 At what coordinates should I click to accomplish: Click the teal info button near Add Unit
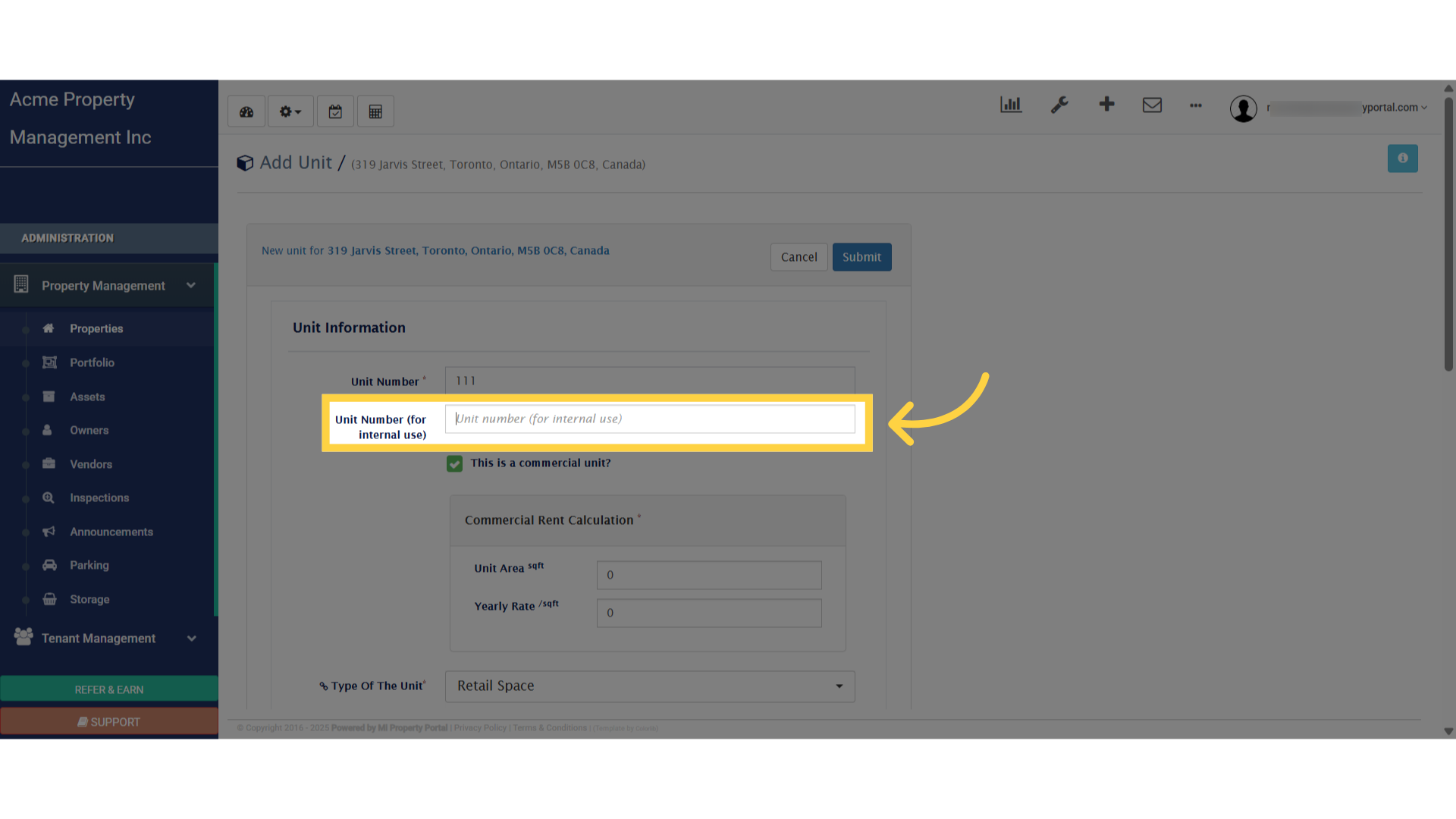[1402, 158]
